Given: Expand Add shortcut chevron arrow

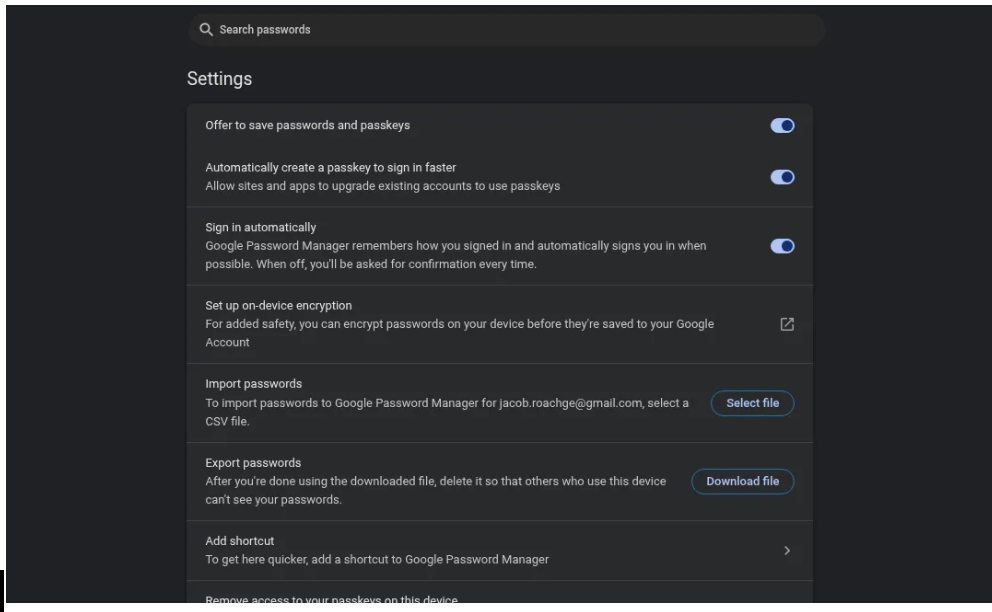Looking at the screenshot, I should click(x=787, y=550).
